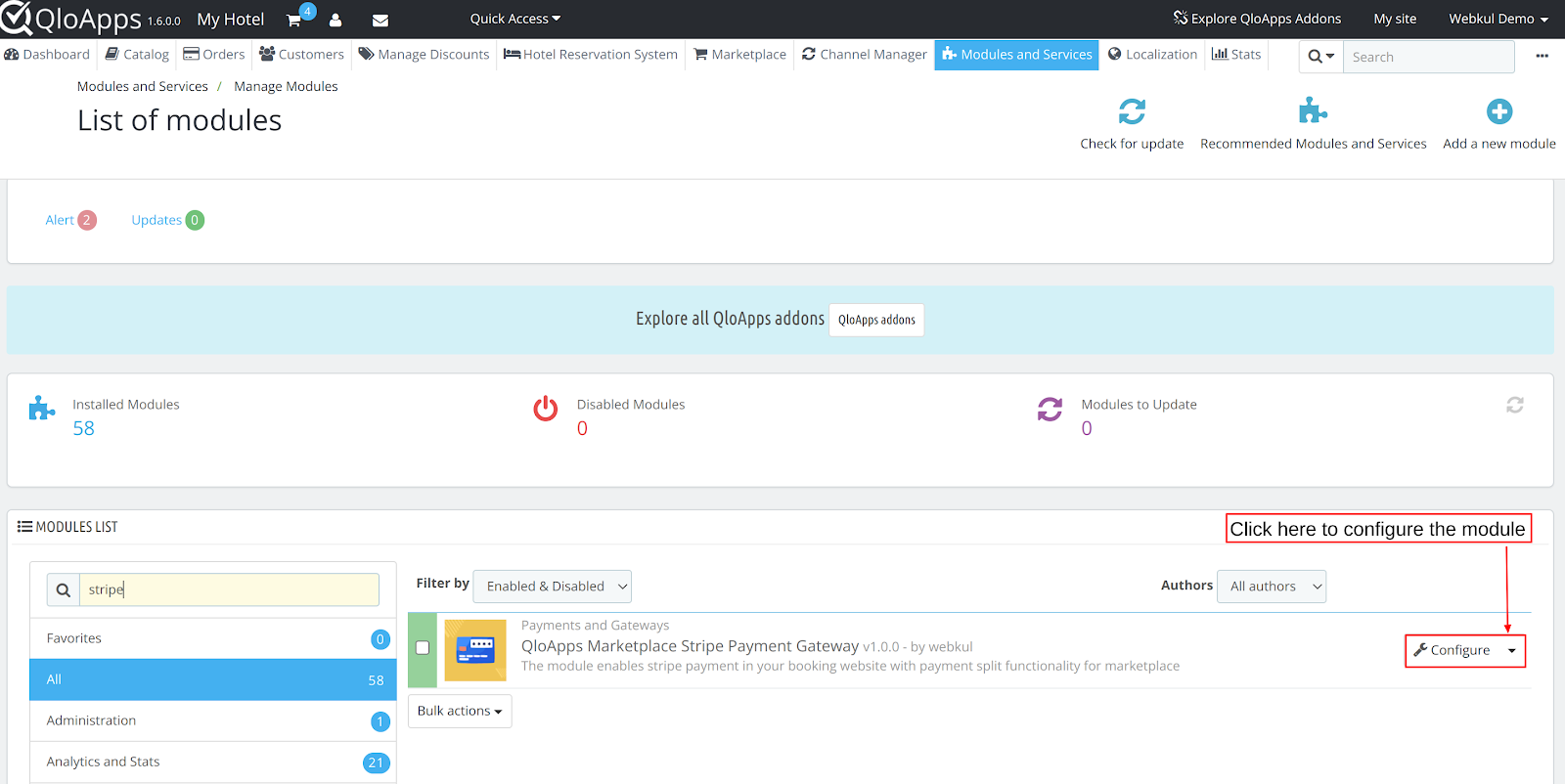Go to My site
Screen dimensions: 1565x784
[1395, 19]
